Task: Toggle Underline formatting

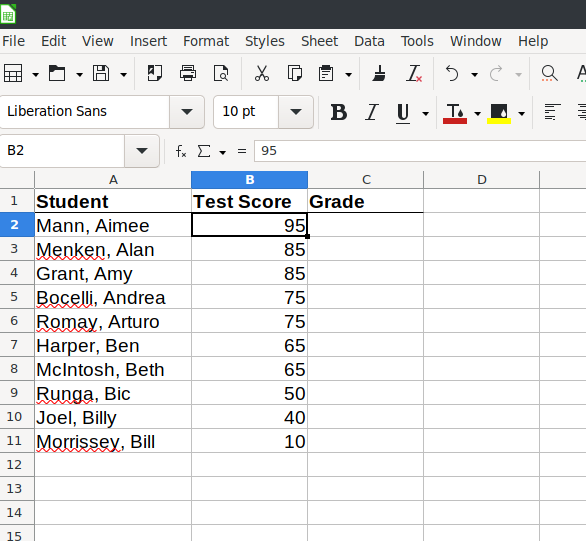Action: [x=403, y=113]
